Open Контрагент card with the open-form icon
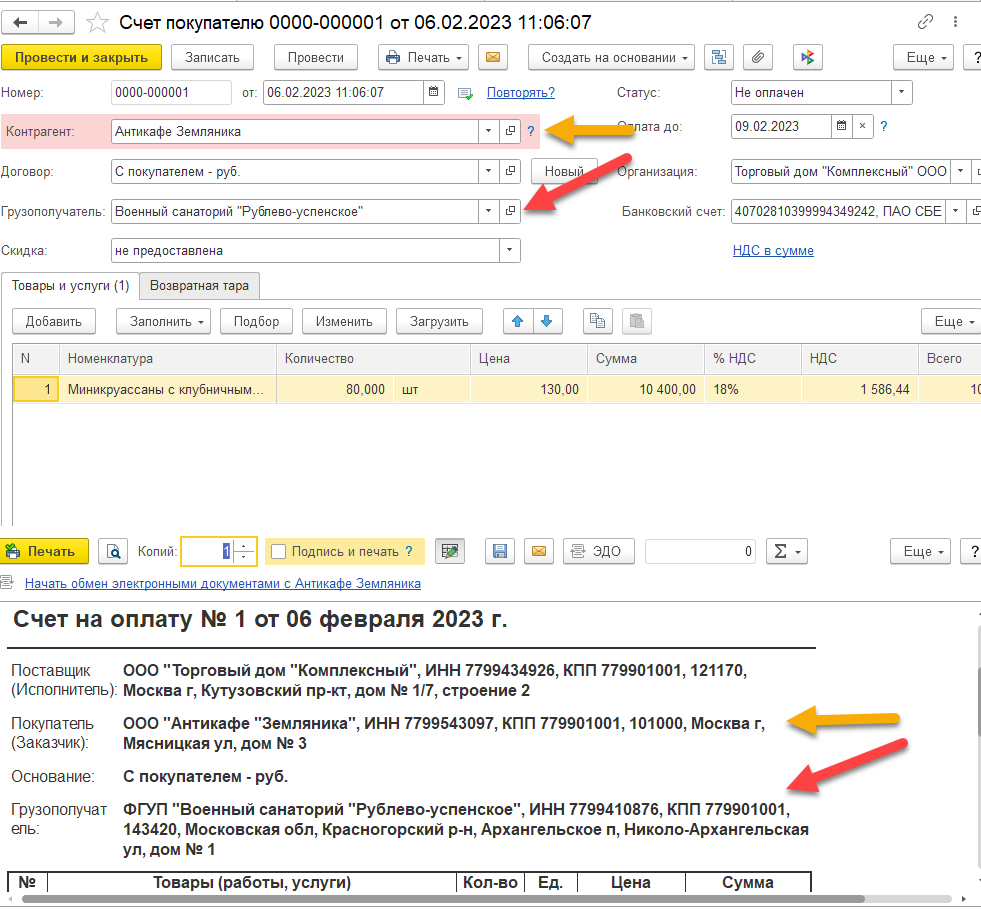This screenshot has width=981, height=909. pos(511,131)
